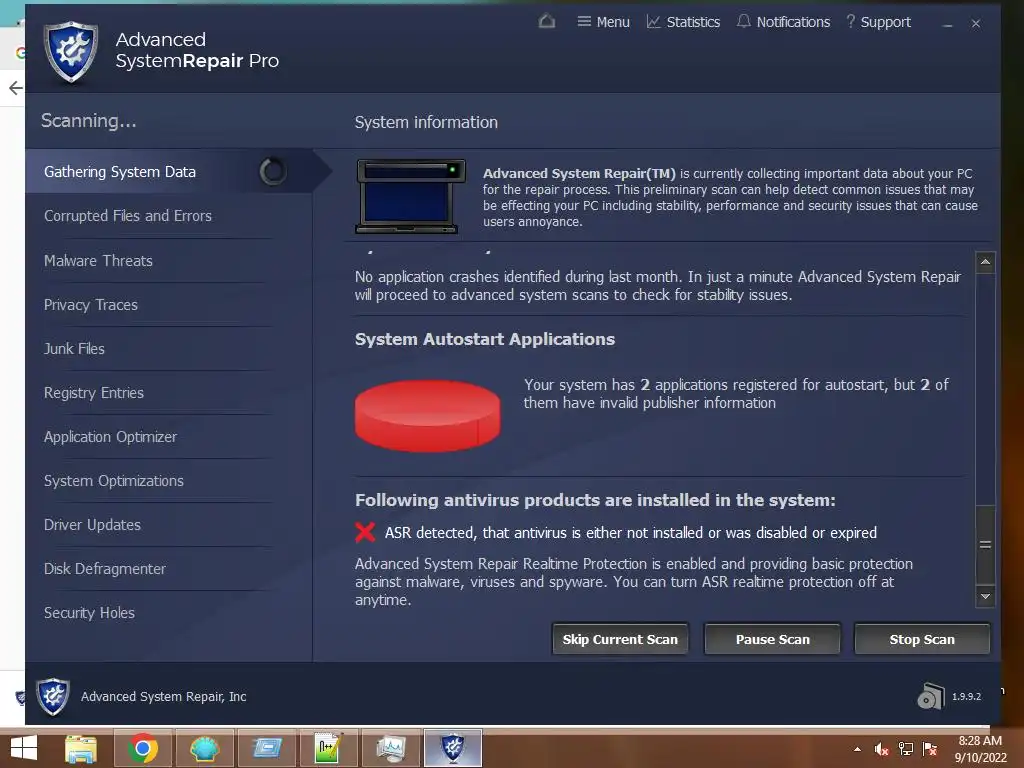Click the browser back arrow behind the window
Image resolution: width=1024 pixels, height=768 pixels.
(x=16, y=88)
